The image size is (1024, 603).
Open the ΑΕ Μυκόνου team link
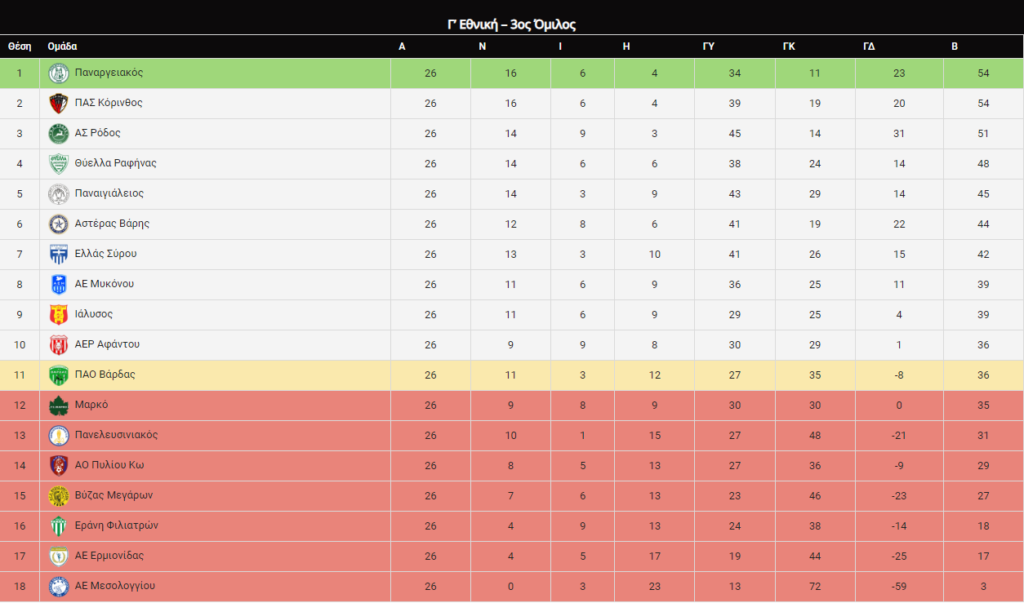click(104, 284)
